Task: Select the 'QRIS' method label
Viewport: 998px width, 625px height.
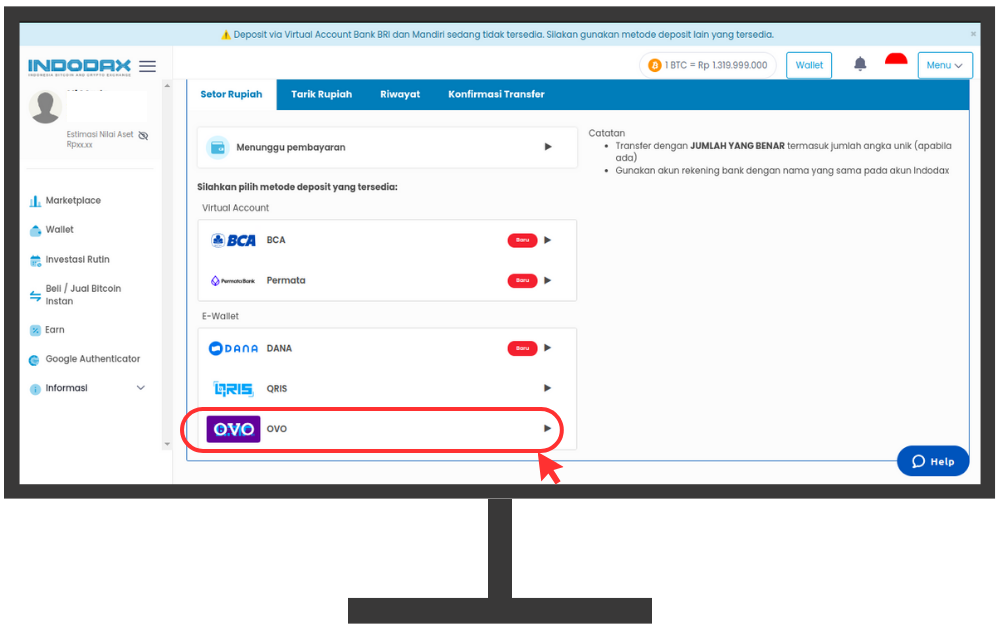Action: pyautogui.click(x=277, y=389)
